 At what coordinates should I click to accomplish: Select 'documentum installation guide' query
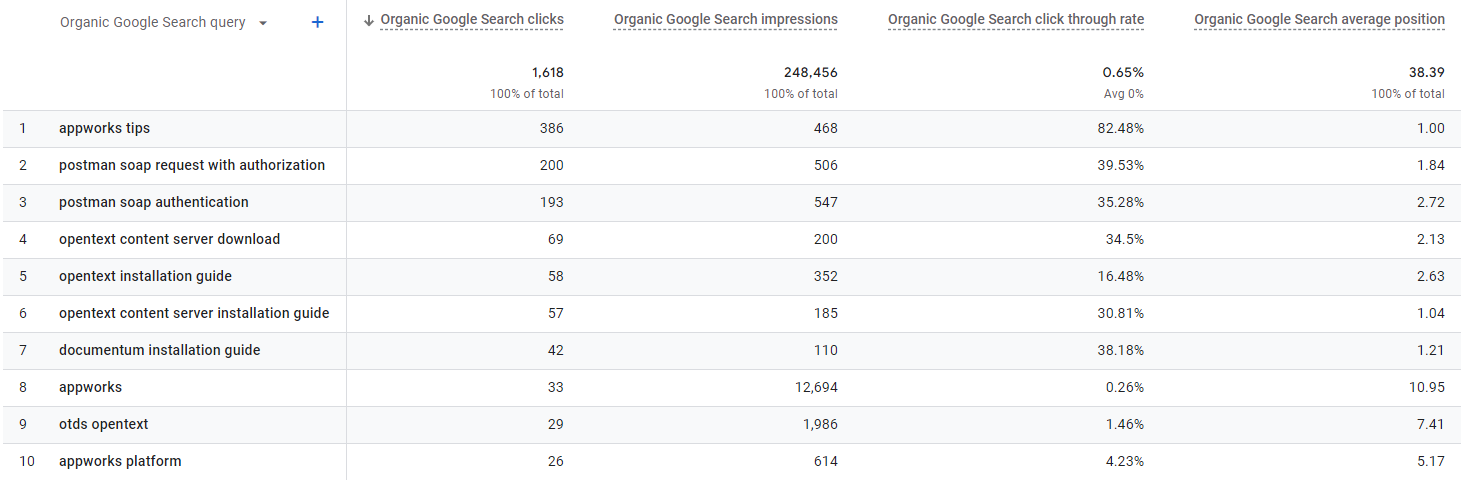(159, 350)
